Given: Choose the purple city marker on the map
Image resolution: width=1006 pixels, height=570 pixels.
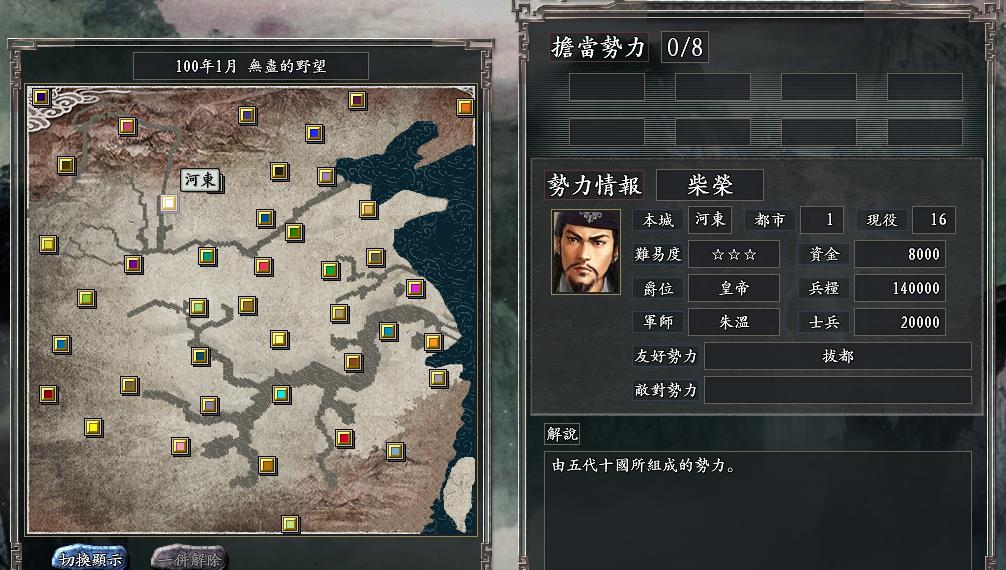Looking at the screenshot, I should tap(133, 264).
